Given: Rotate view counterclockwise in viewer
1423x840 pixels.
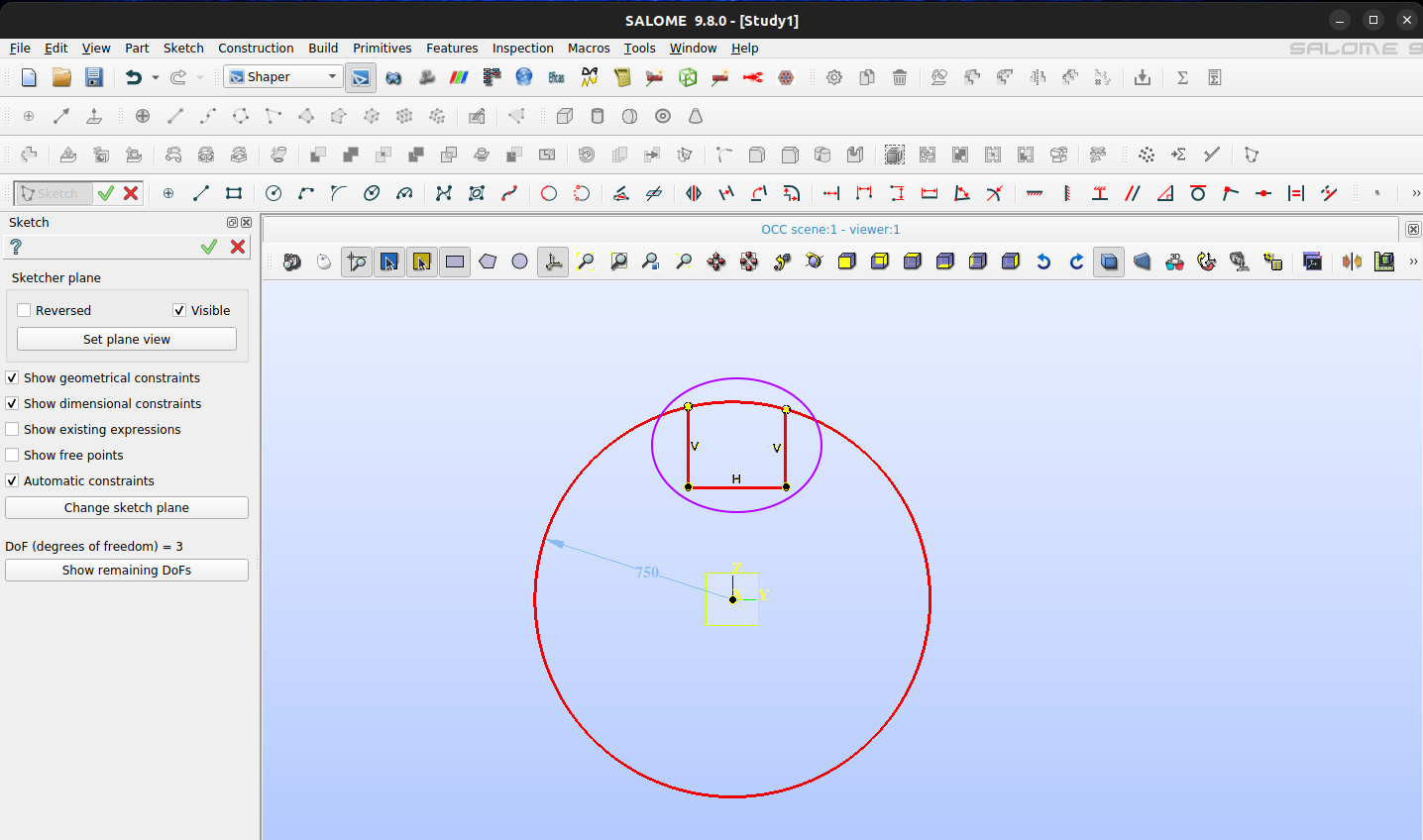Looking at the screenshot, I should point(1043,262).
